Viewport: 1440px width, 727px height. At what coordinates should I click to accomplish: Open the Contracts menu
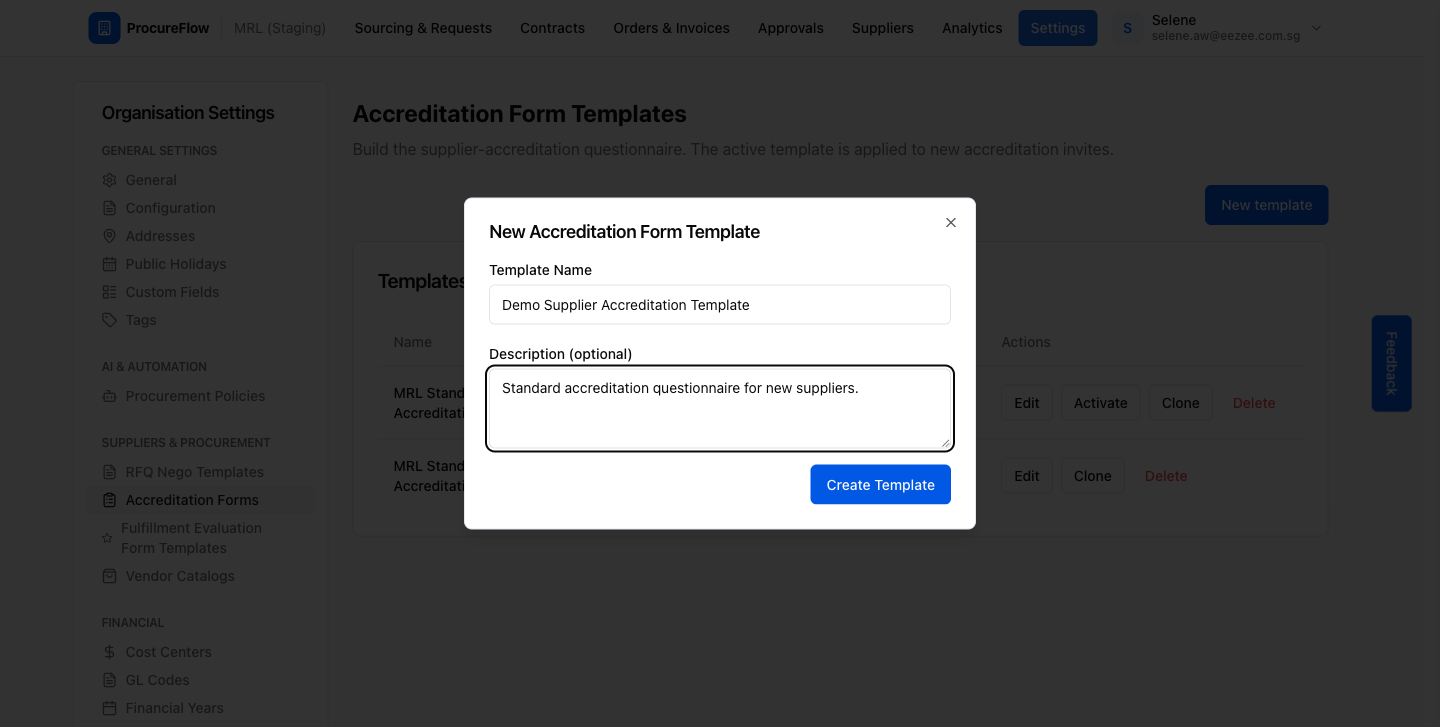click(x=552, y=28)
